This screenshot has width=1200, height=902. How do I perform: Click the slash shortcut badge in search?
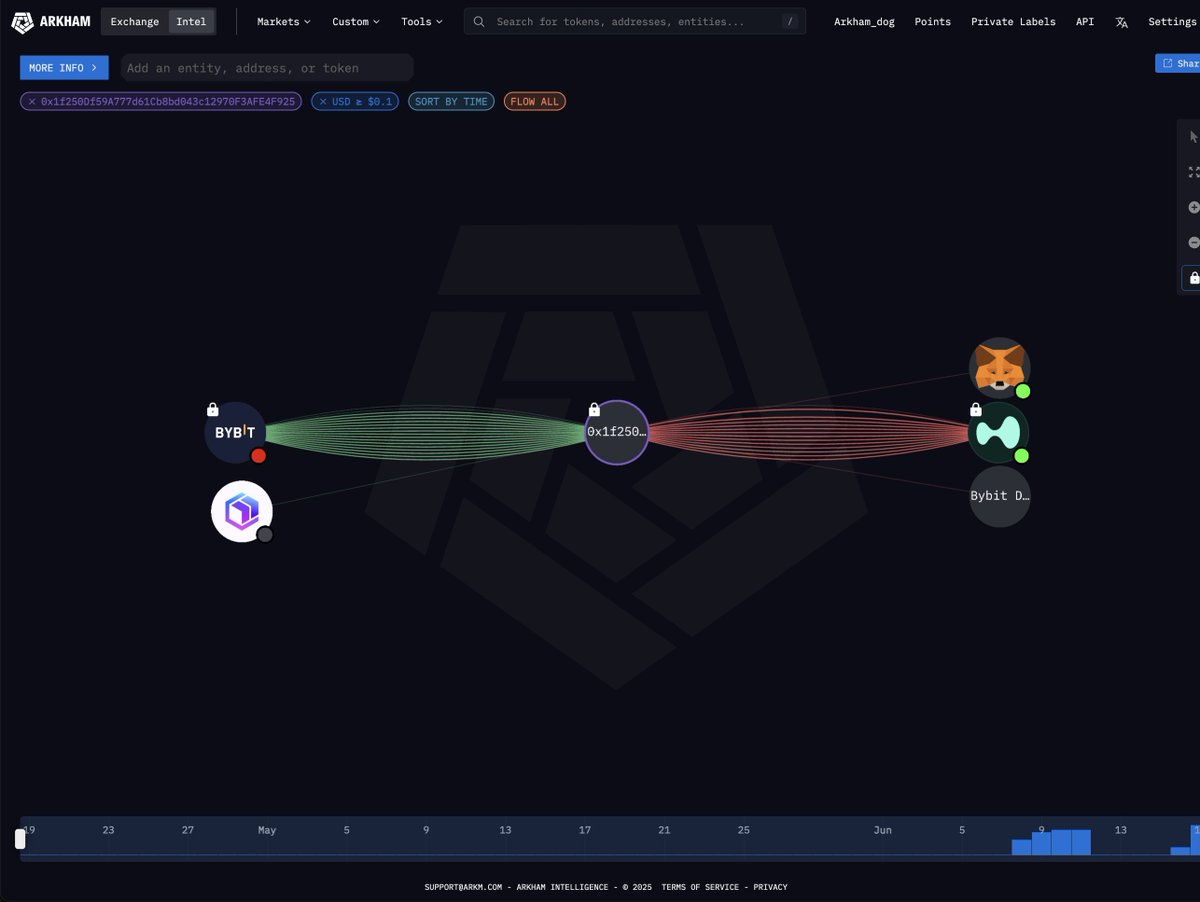(790, 21)
